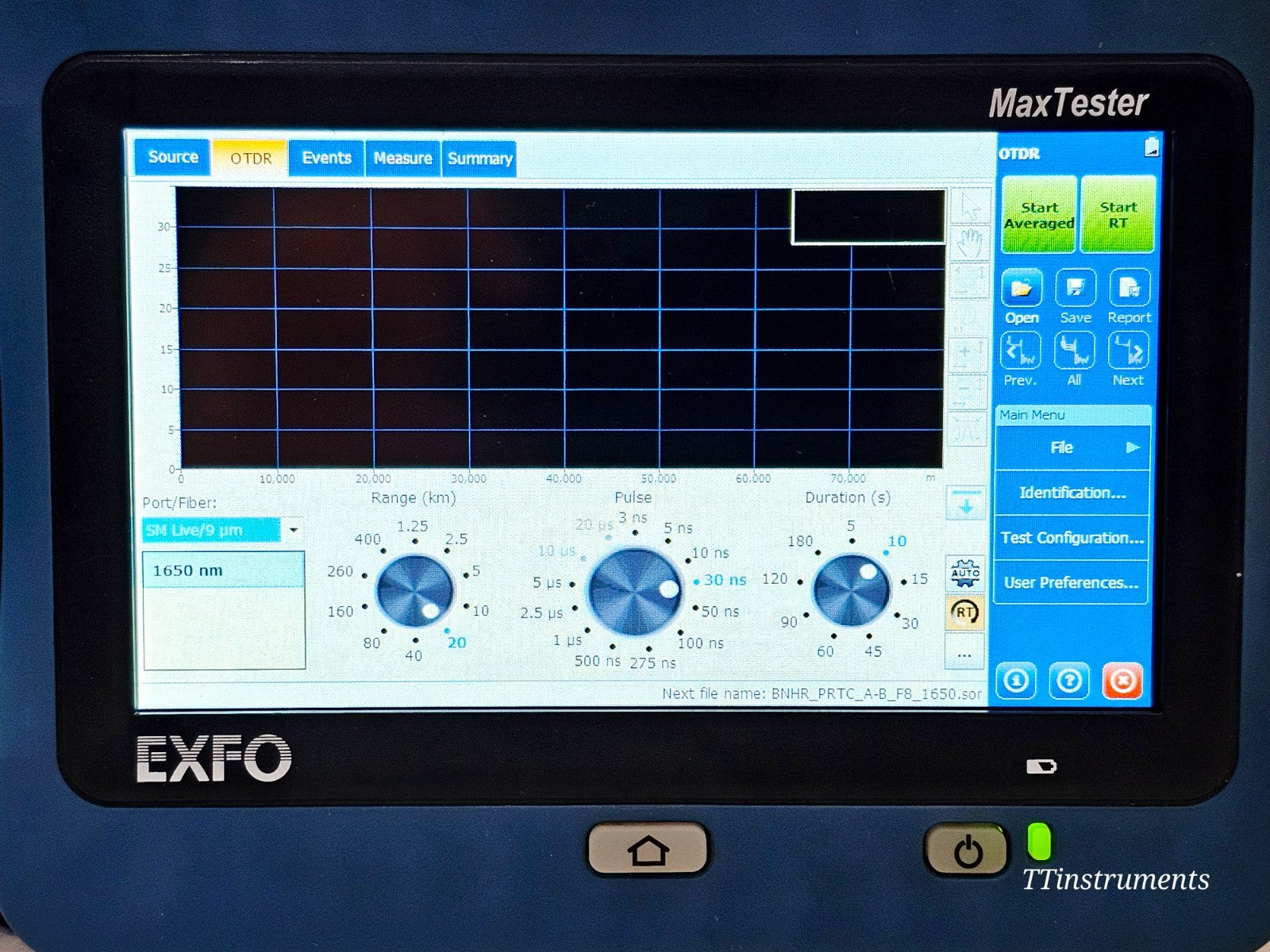
Task: Open User Preferences... menu item
Action: click(x=1071, y=582)
